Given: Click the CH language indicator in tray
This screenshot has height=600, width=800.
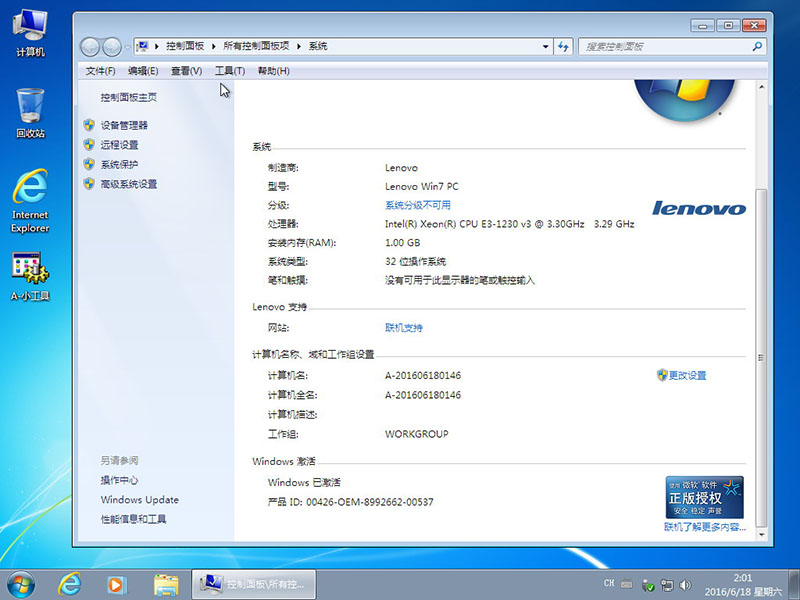Looking at the screenshot, I should coord(609,583).
